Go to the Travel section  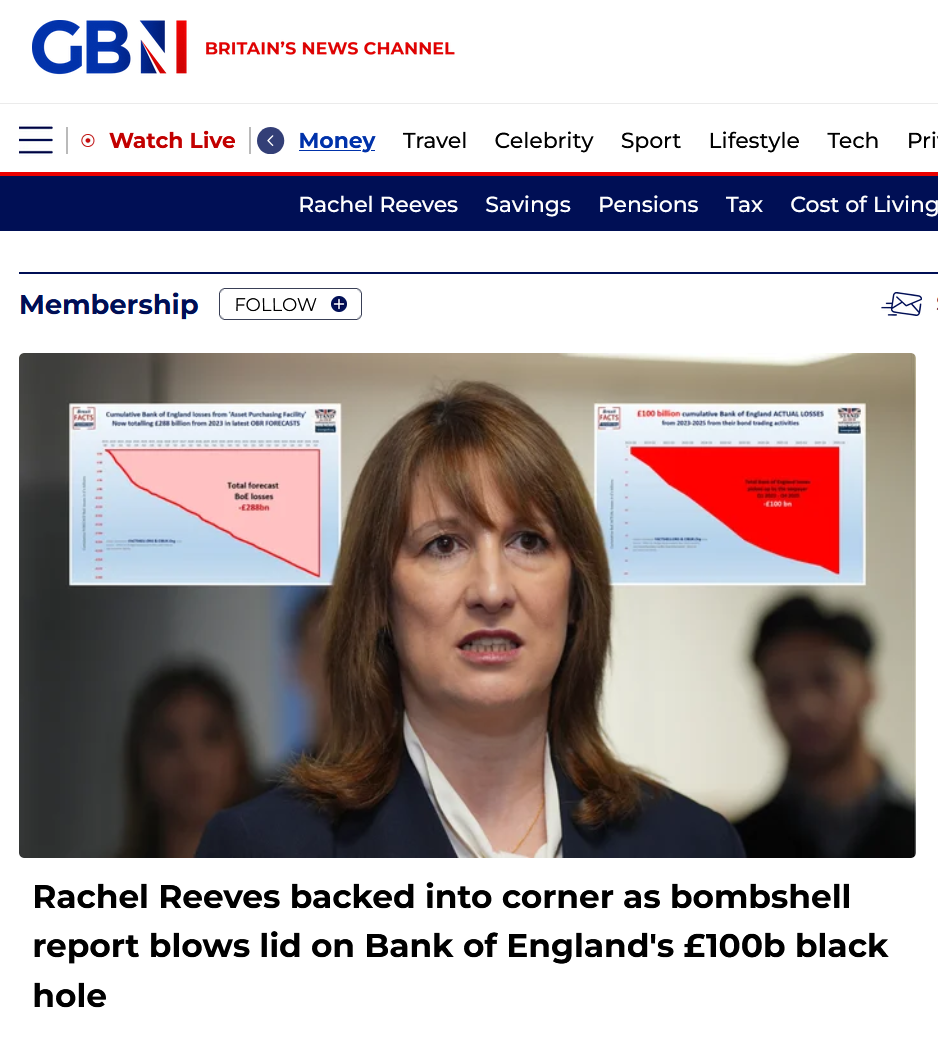pos(435,141)
